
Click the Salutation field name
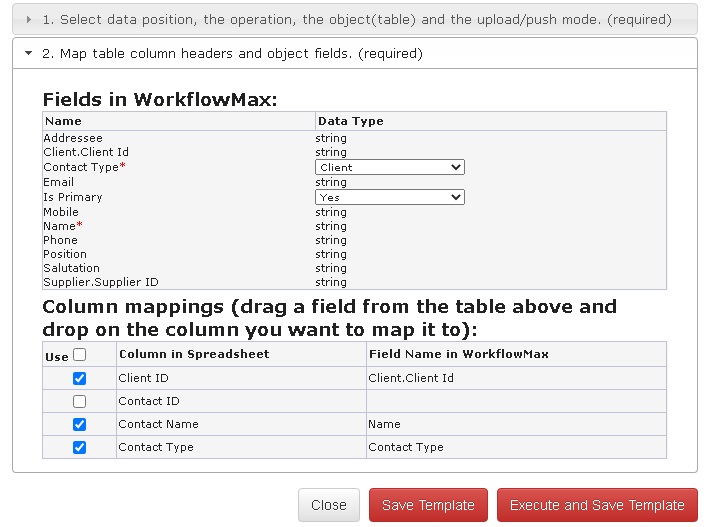point(72,268)
